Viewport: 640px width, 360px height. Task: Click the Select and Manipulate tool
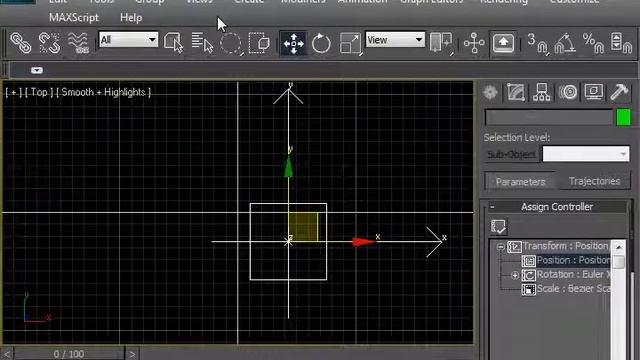pyautogui.click(x=474, y=43)
